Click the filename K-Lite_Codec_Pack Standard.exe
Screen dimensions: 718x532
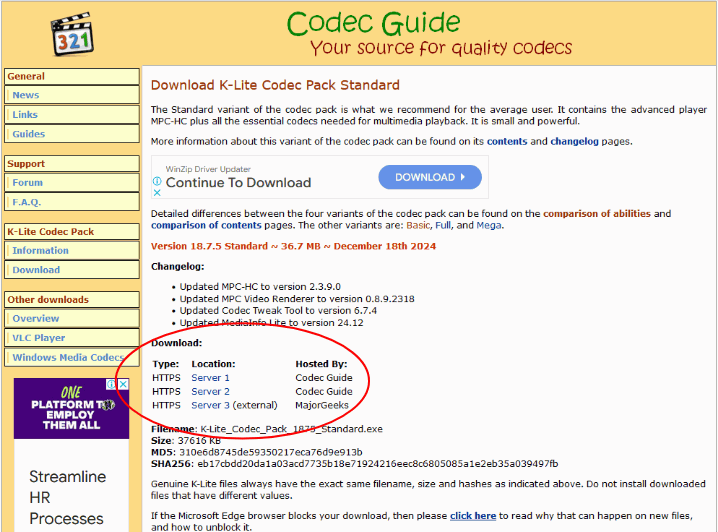(x=291, y=429)
